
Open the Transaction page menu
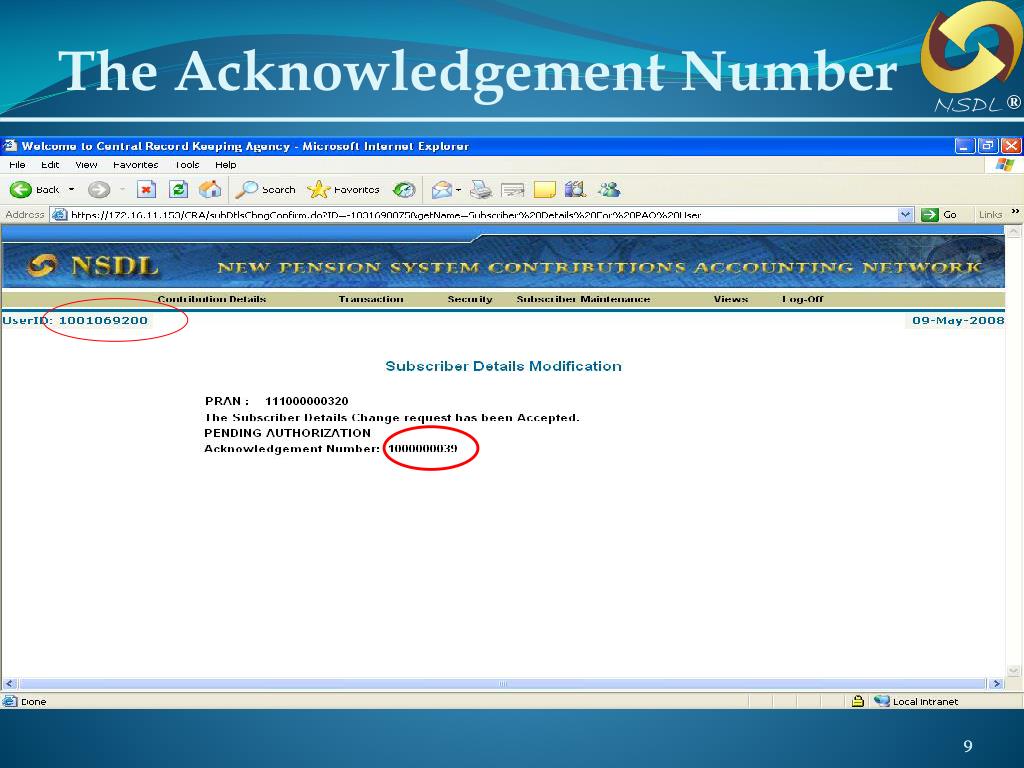[371, 299]
